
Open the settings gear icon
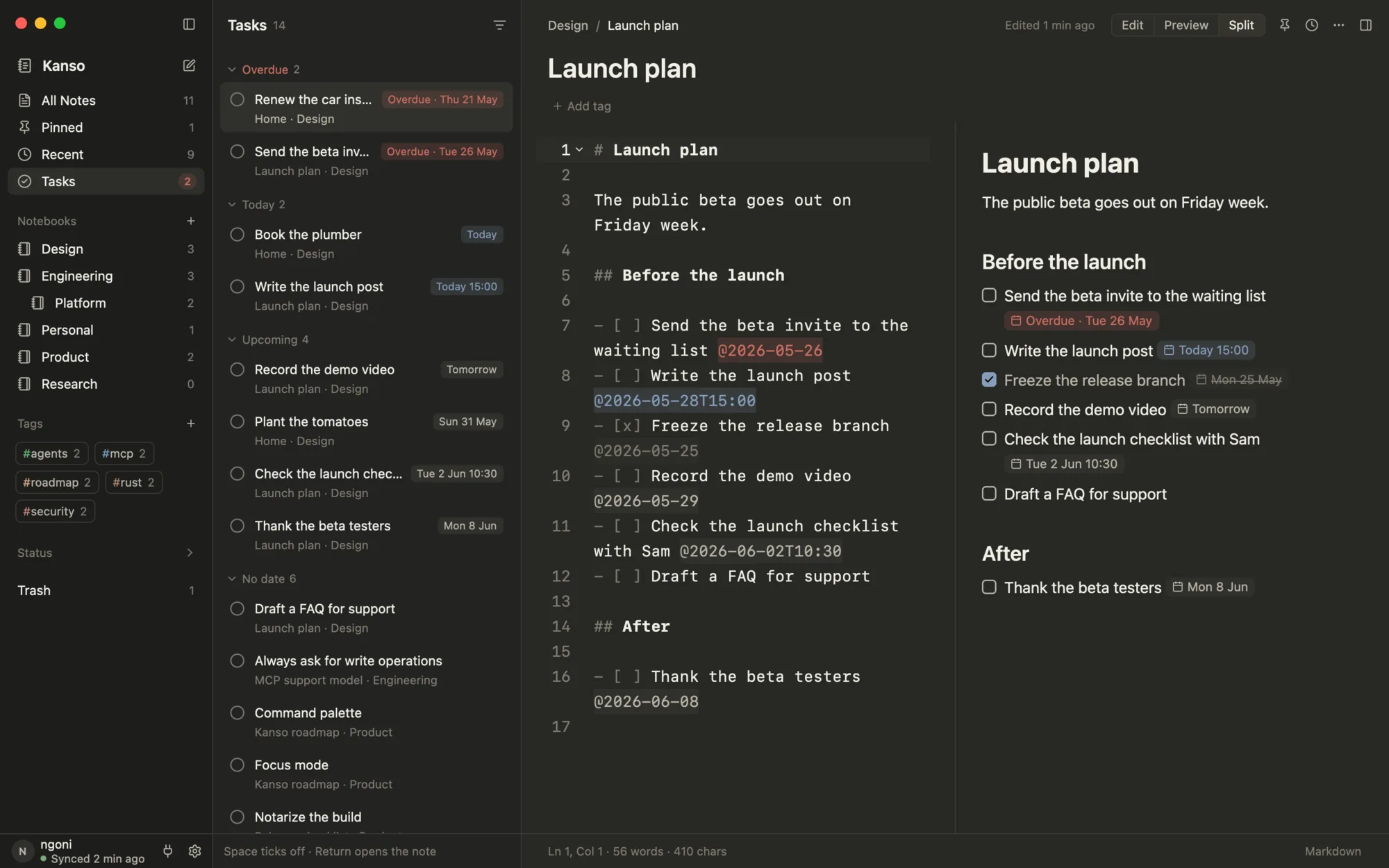(x=194, y=851)
